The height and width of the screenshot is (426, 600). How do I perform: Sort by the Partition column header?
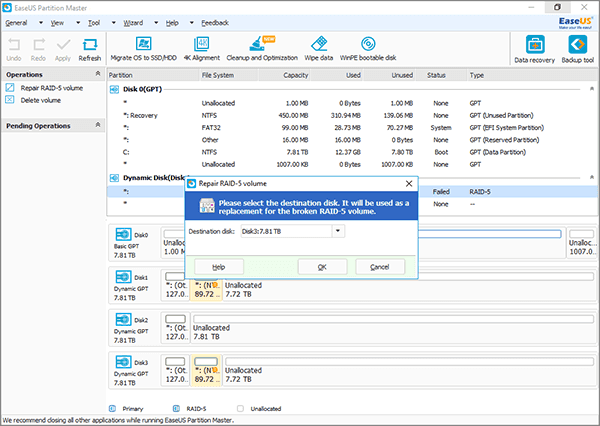pyautogui.click(x=153, y=75)
